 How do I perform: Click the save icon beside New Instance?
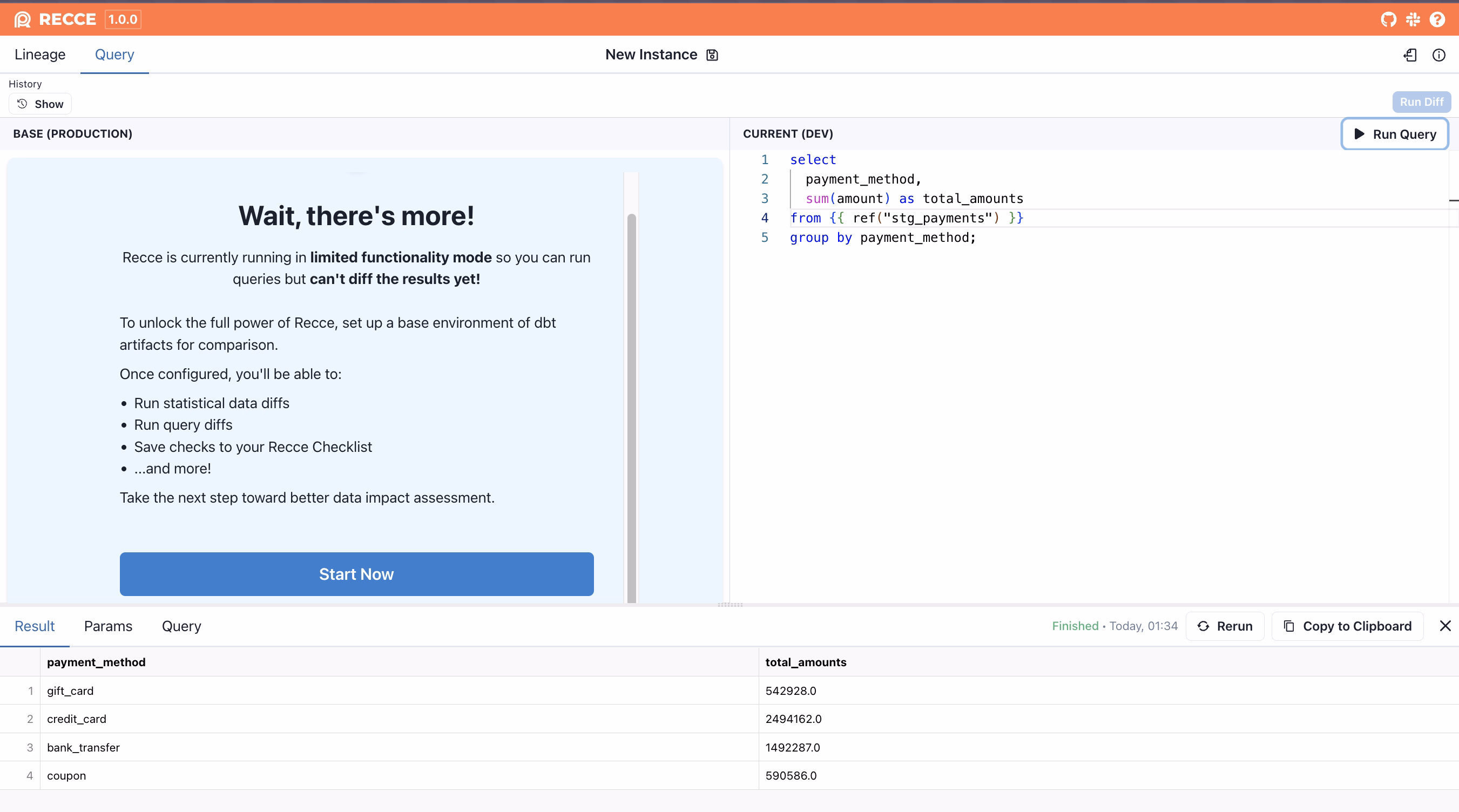point(712,55)
